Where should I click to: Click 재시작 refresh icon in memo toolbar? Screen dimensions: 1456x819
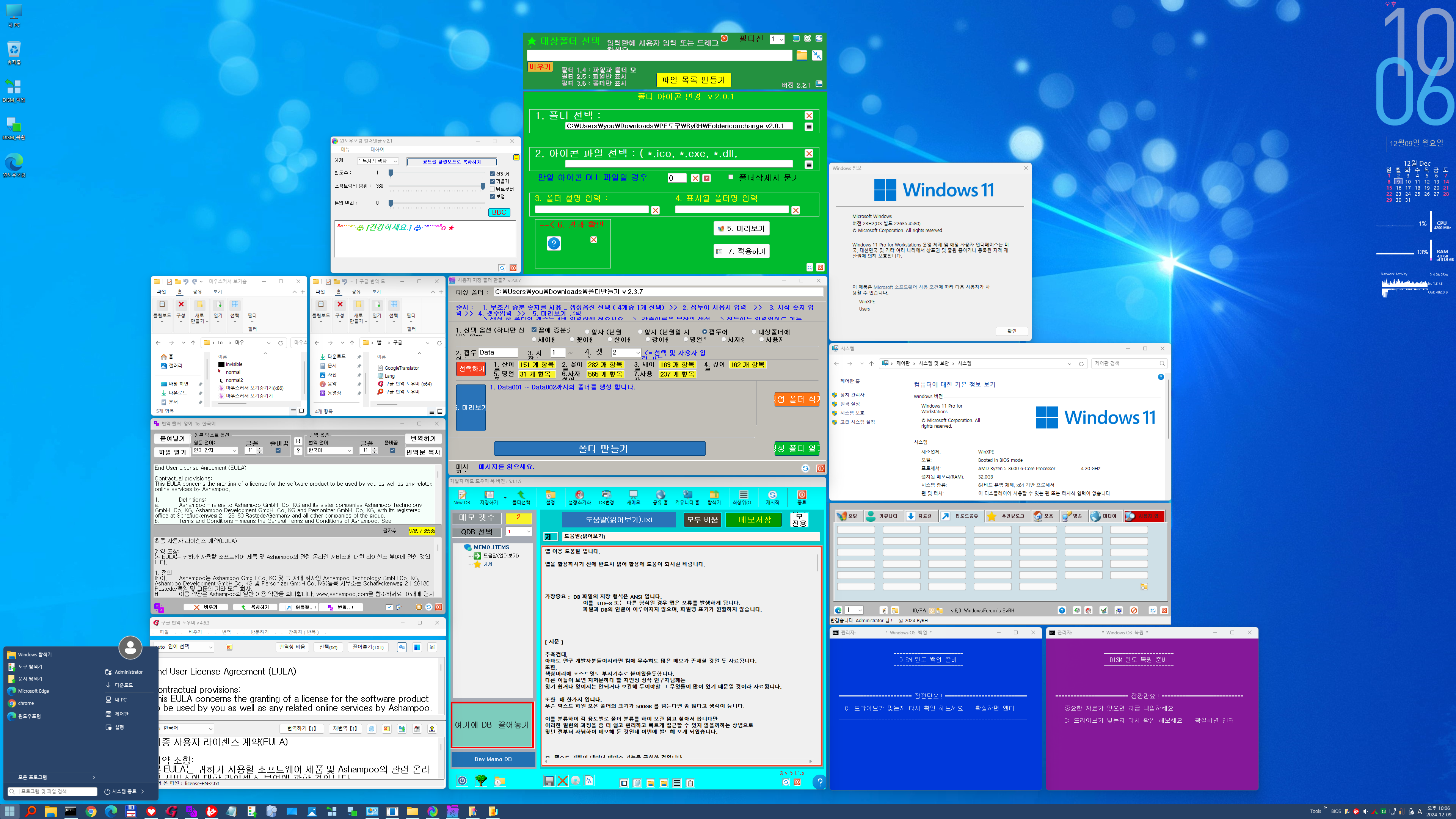(772, 497)
